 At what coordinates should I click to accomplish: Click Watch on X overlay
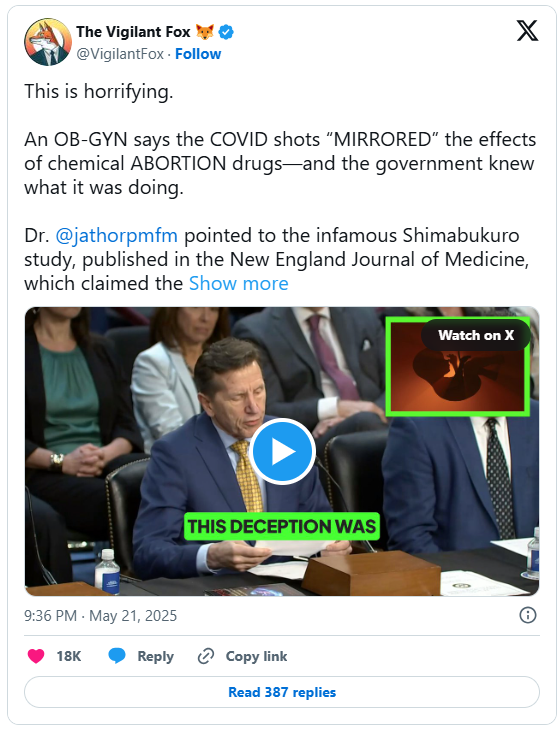click(476, 335)
